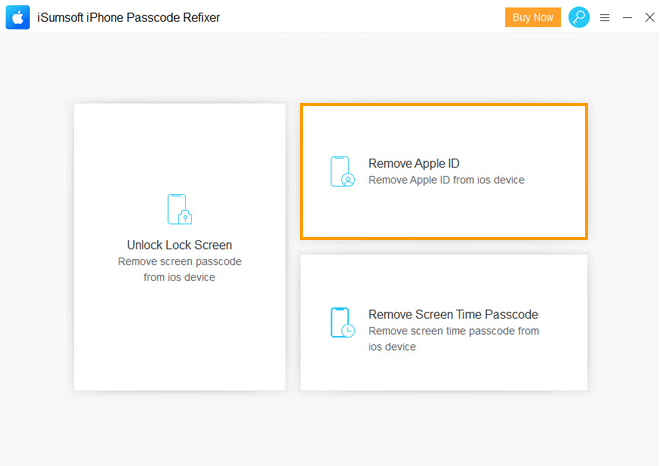Close the iPhone Passcode Refixer window
The image size is (660, 466).
coord(649,17)
